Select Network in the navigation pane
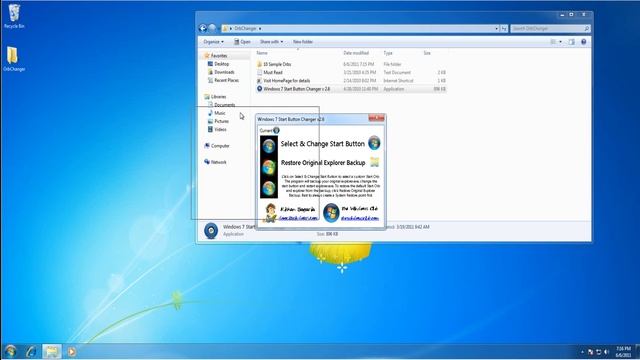The height and width of the screenshot is (360, 640). pos(218,162)
